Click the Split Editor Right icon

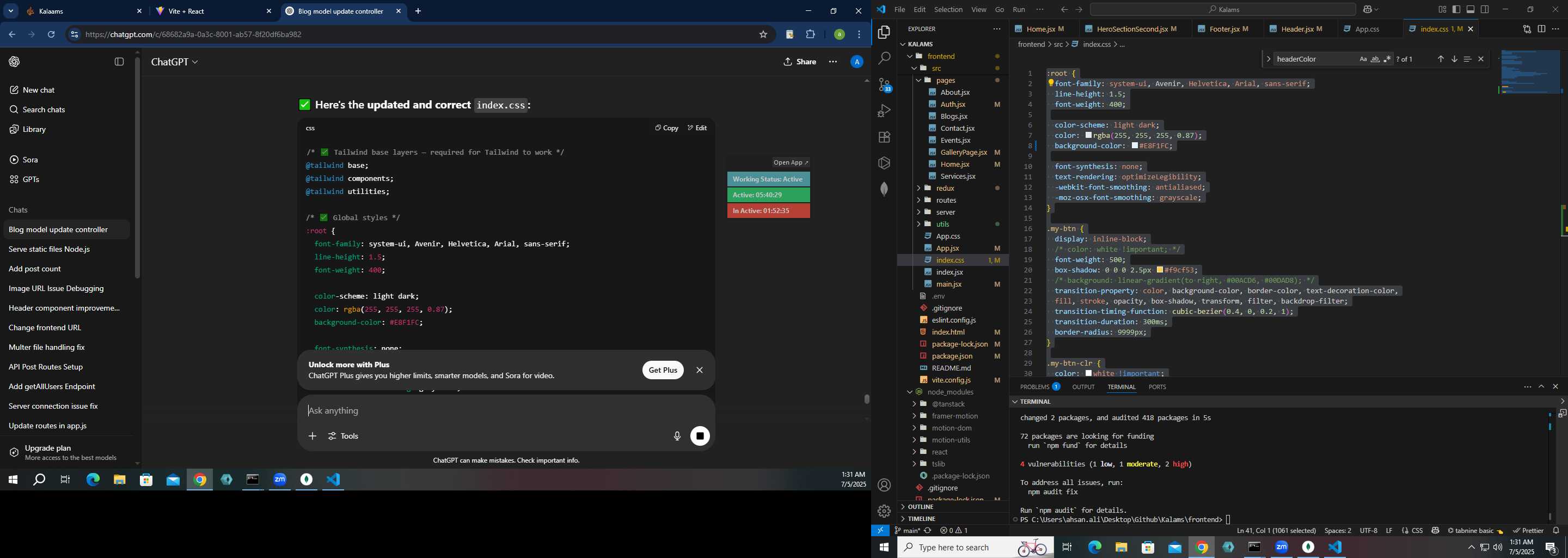point(1541,29)
